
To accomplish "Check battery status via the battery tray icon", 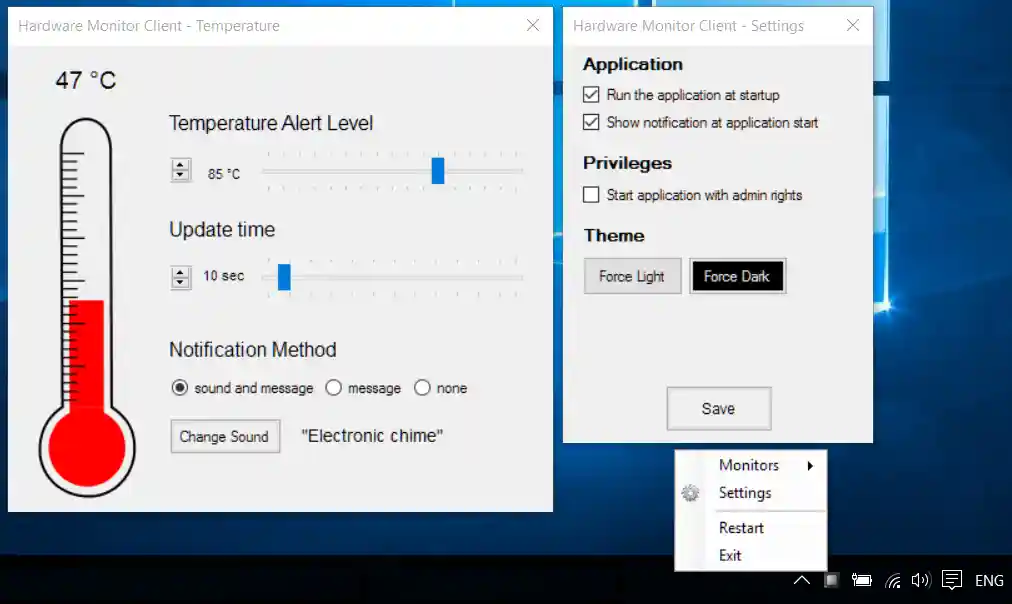I will (861, 580).
